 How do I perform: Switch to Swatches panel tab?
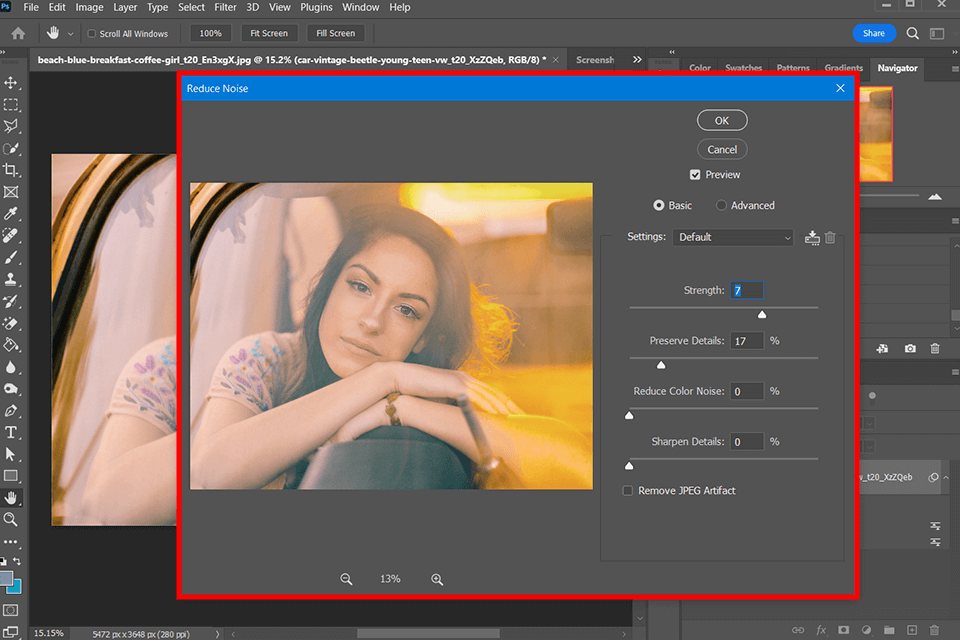pos(743,68)
